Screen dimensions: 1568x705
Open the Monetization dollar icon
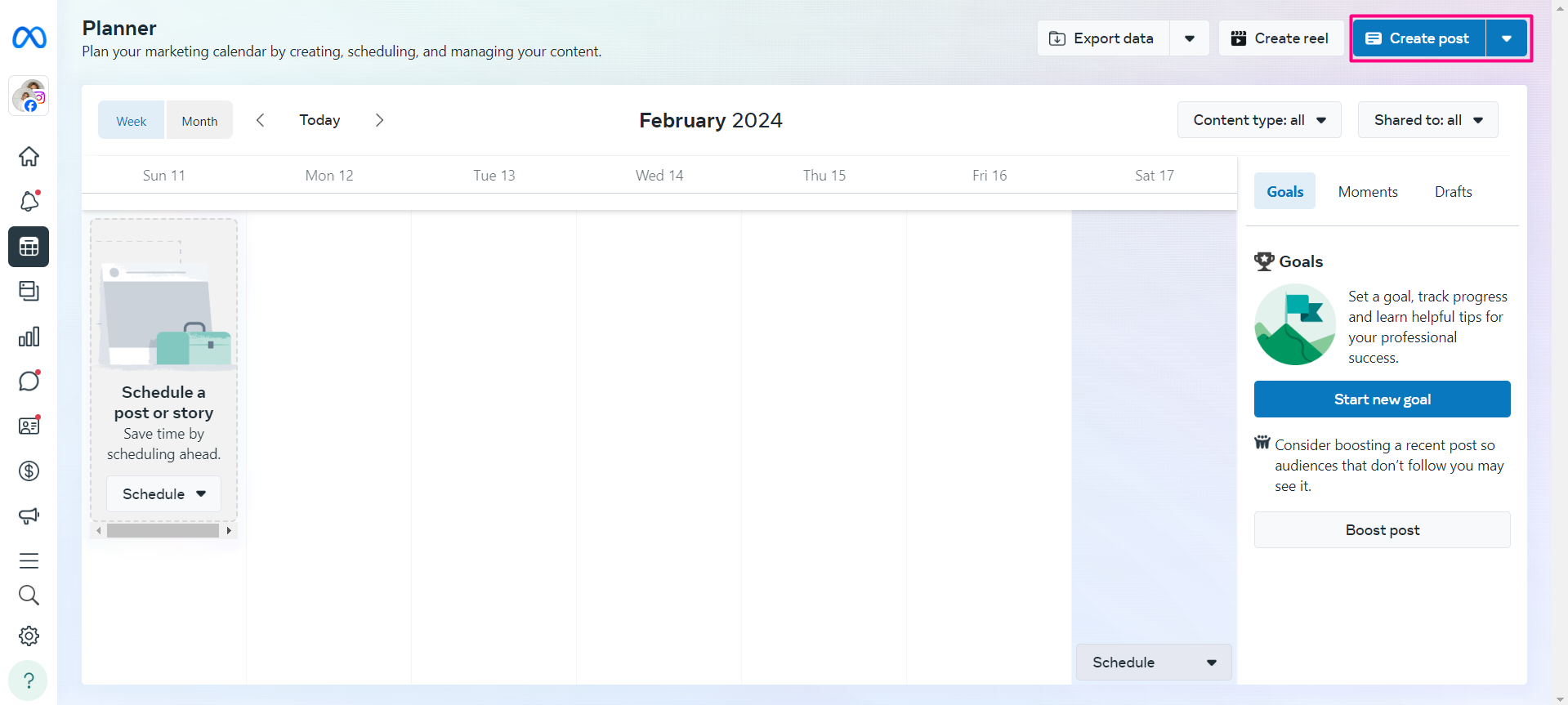pyautogui.click(x=29, y=471)
